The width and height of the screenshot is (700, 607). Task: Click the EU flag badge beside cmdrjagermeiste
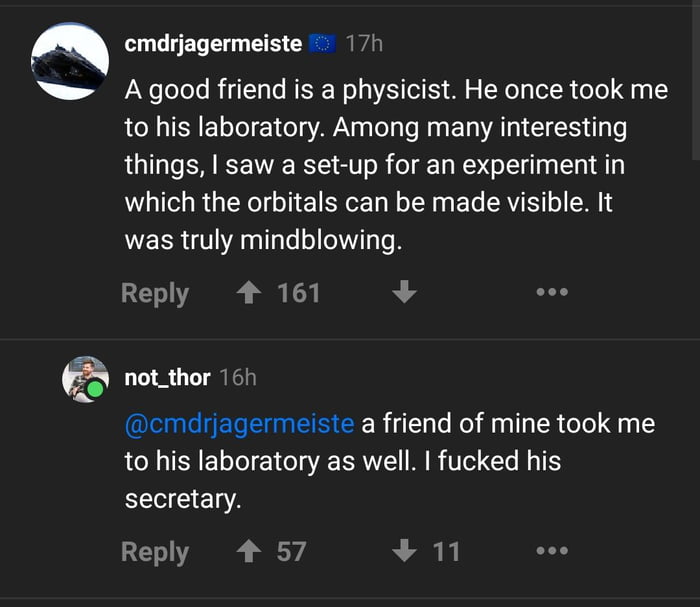tap(321, 43)
